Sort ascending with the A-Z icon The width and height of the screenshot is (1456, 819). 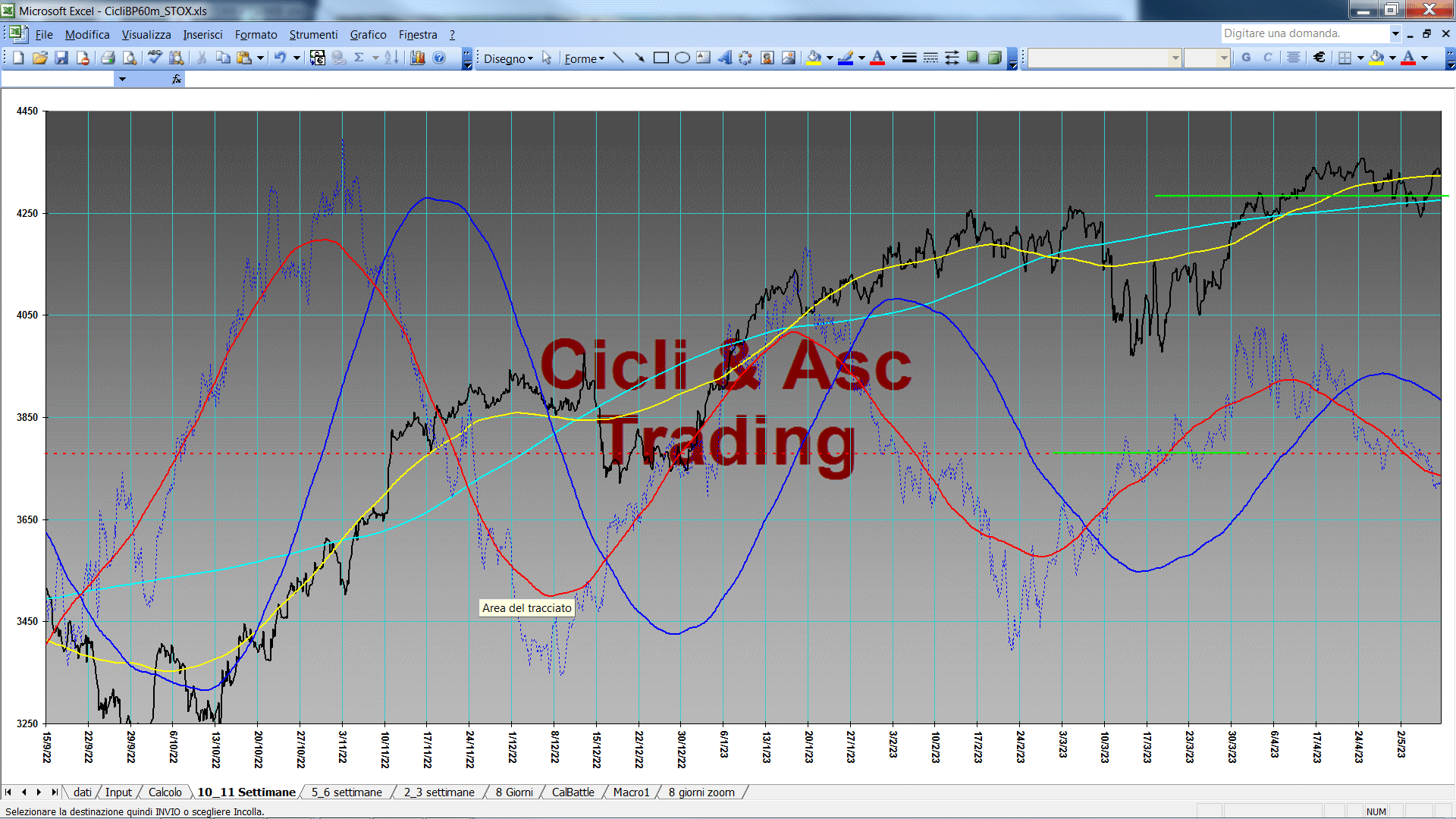click(391, 58)
